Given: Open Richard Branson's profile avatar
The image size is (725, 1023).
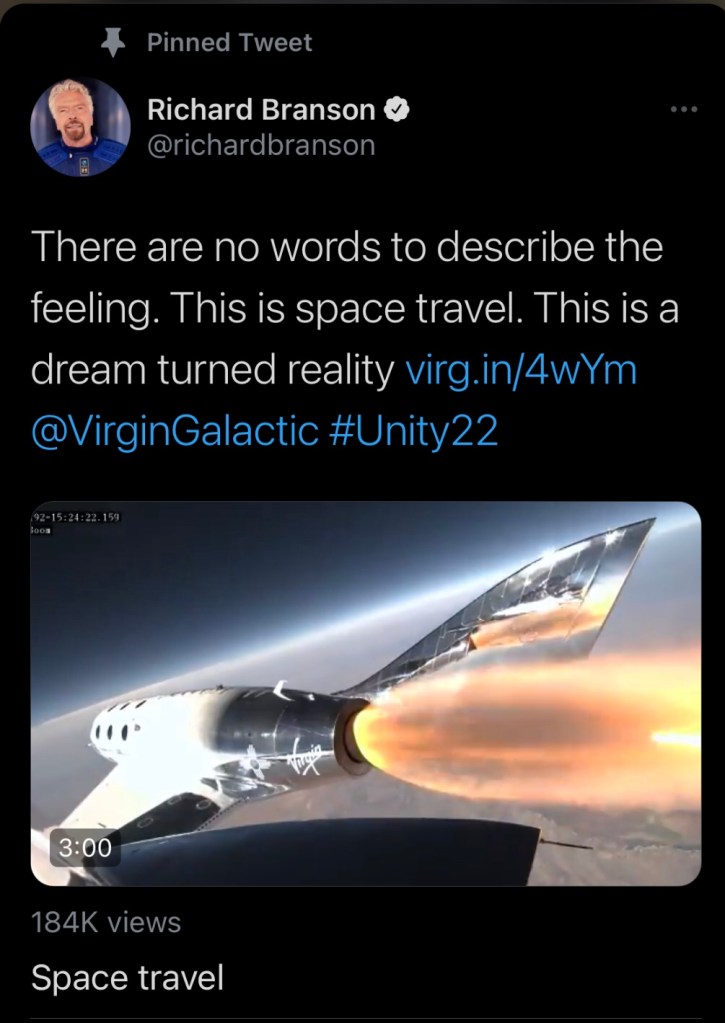Looking at the screenshot, I should coord(80,127).
